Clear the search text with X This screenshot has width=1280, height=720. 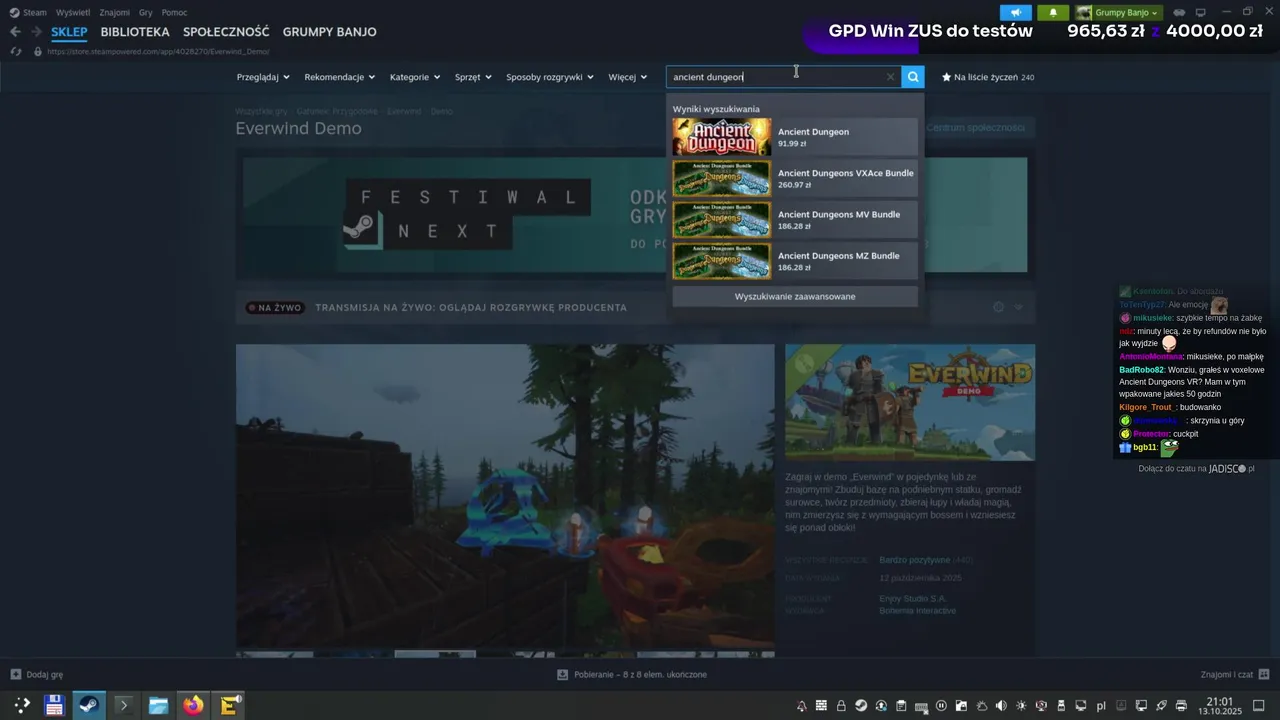890,77
